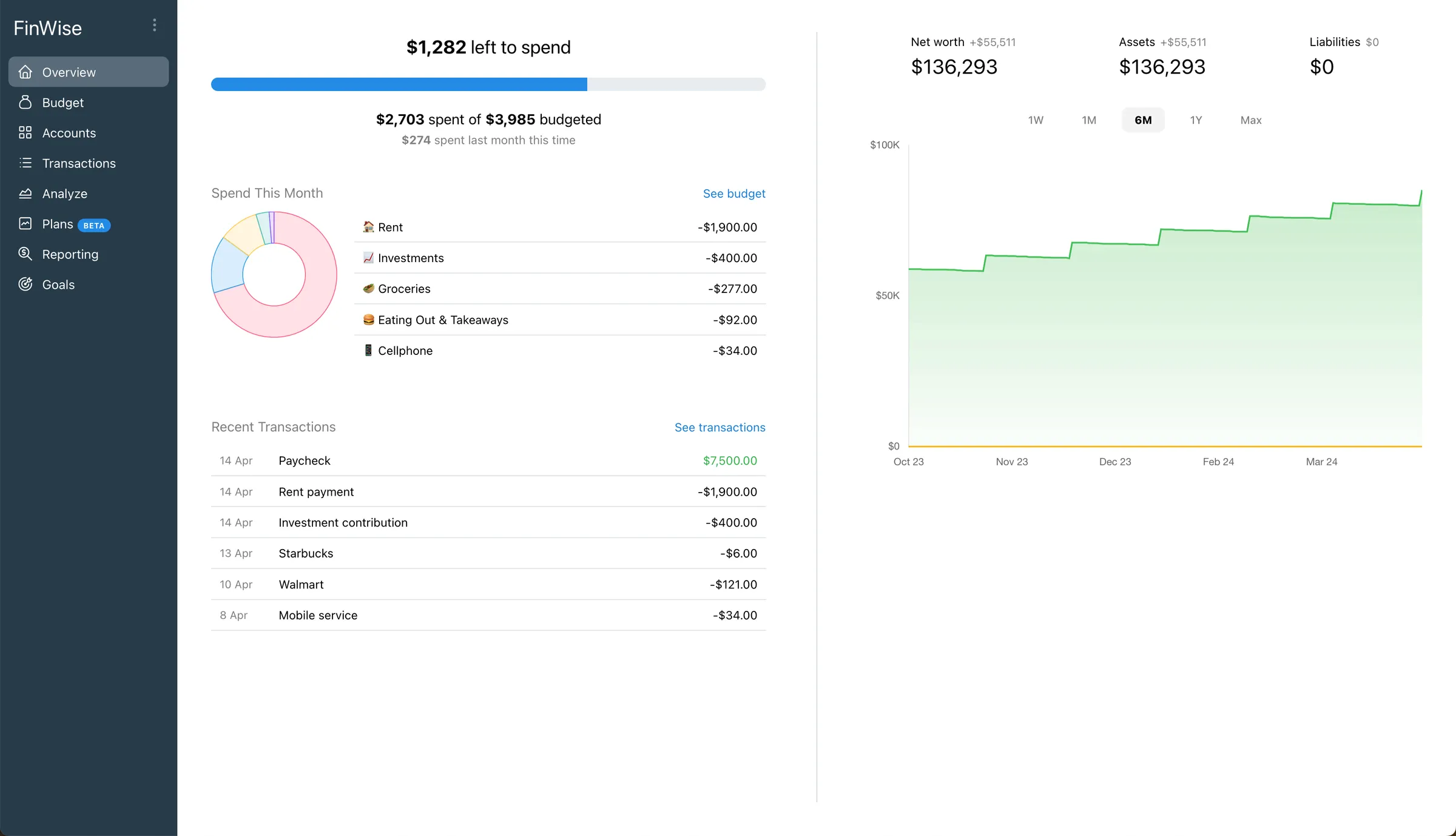This screenshot has width=1456, height=836.
Task: Click the blue spending progress bar
Action: point(398,84)
